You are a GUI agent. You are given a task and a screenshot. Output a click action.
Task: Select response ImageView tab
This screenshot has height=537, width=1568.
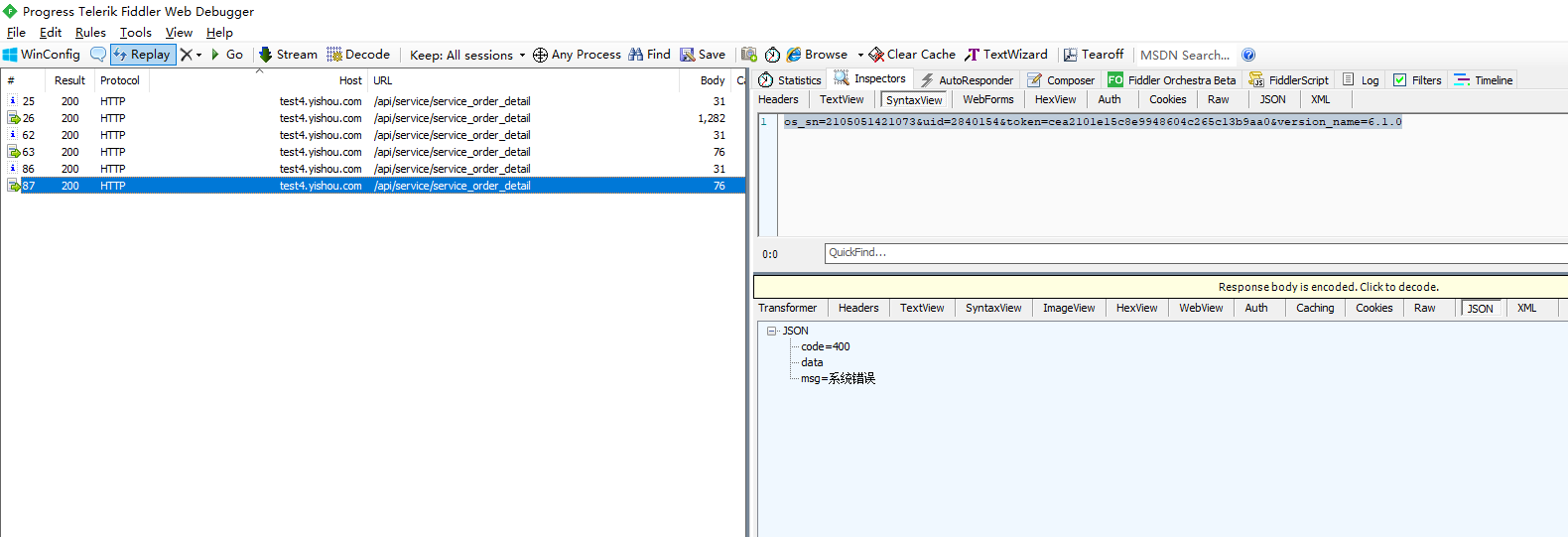1069,308
